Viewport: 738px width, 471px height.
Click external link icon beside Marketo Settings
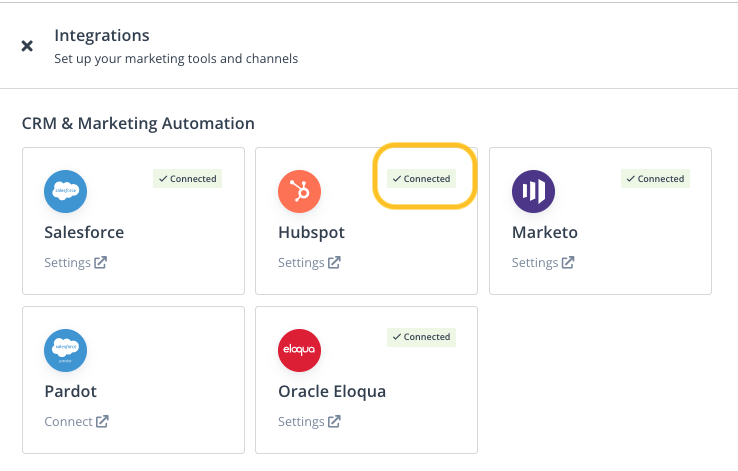pos(568,263)
